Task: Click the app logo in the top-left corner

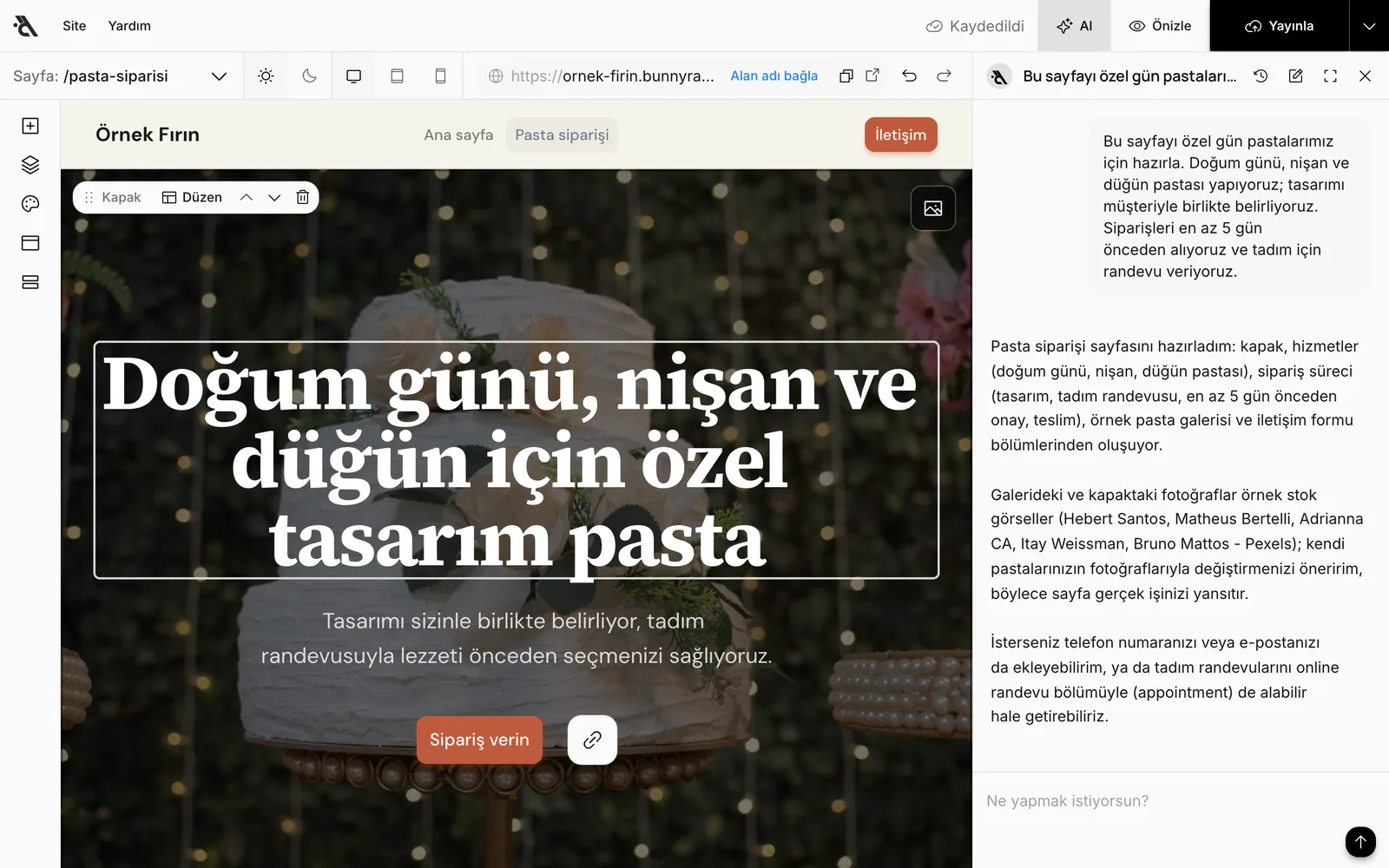Action: click(25, 26)
